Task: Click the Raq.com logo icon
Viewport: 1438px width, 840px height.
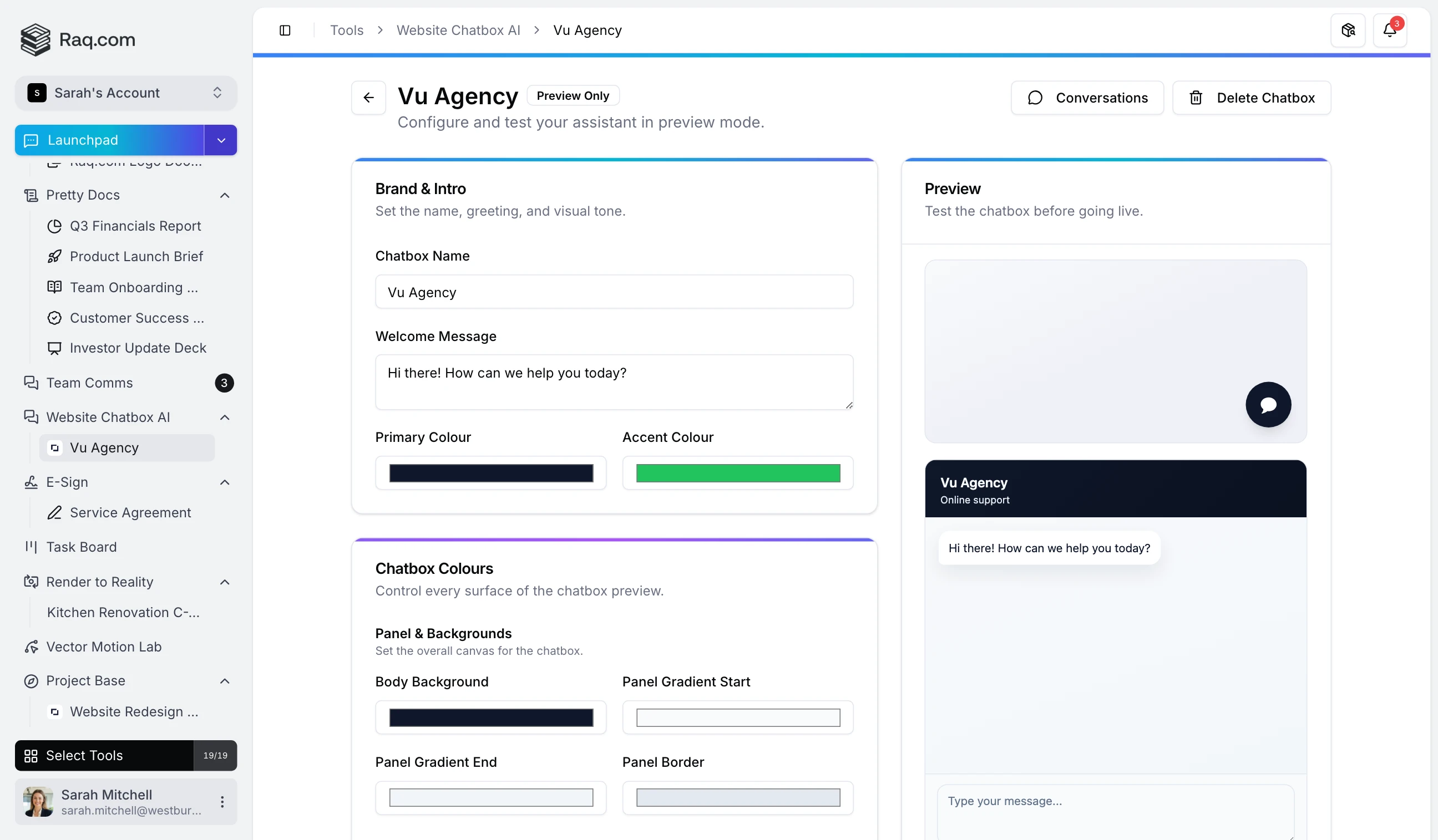Action: pos(36,39)
